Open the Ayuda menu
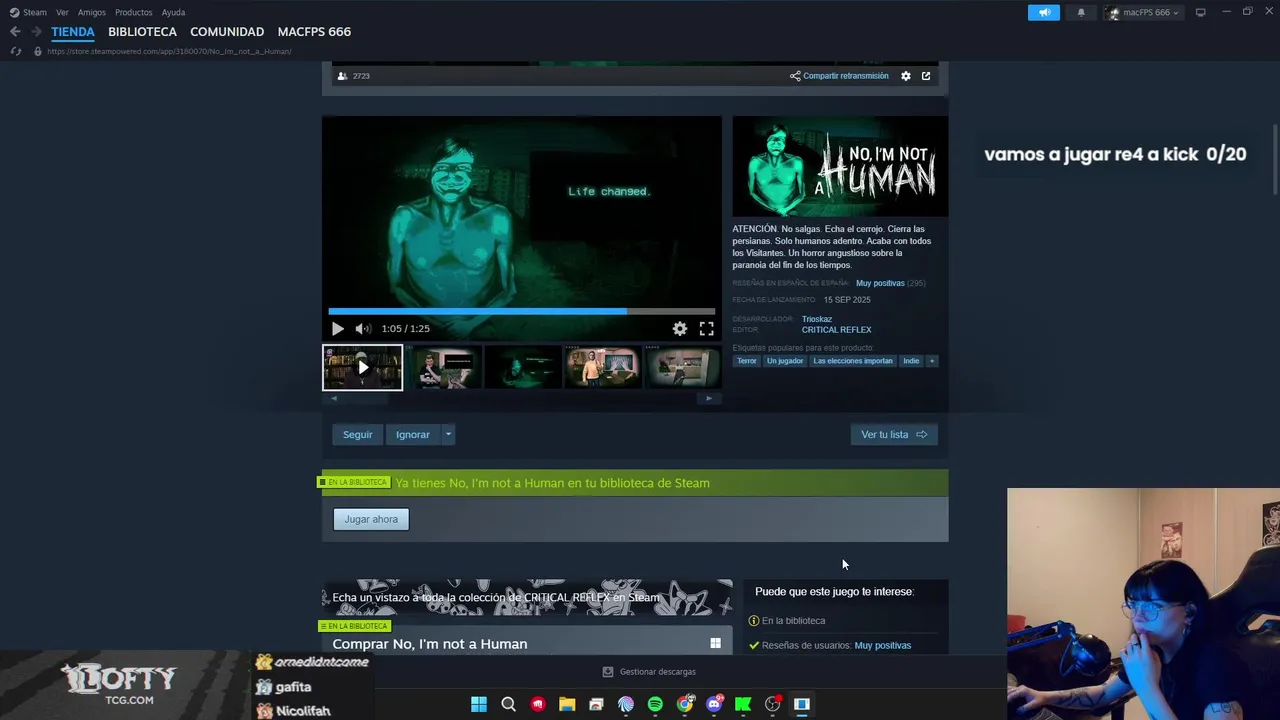 173,12
